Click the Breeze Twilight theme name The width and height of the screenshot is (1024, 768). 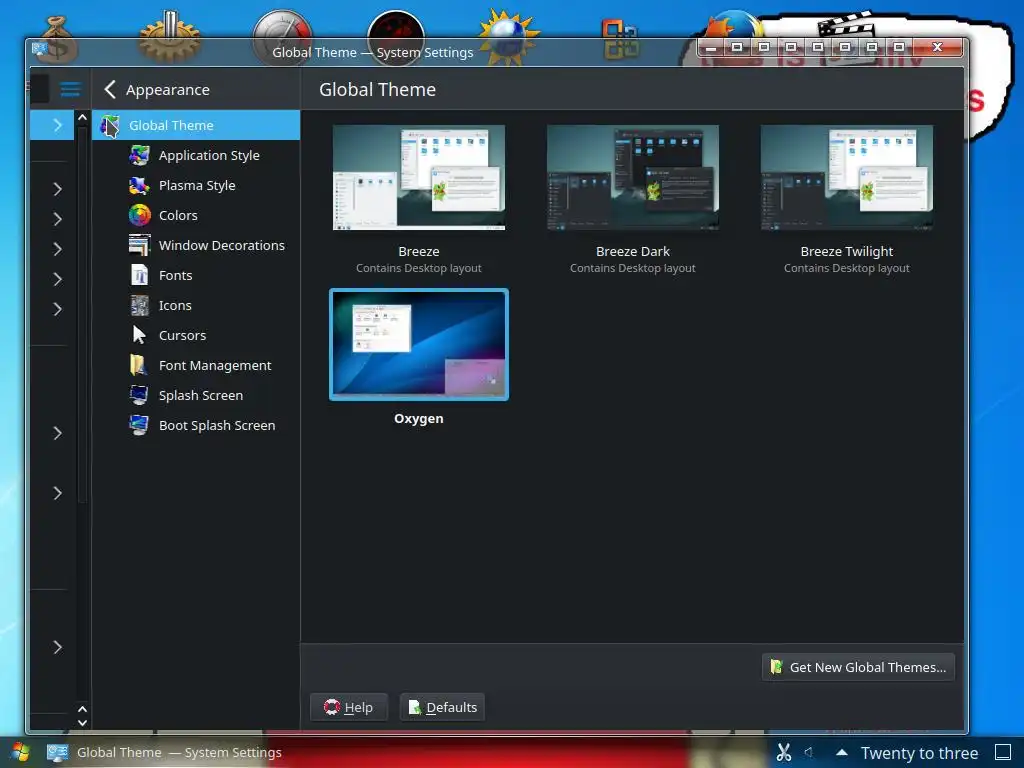[x=847, y=251]
